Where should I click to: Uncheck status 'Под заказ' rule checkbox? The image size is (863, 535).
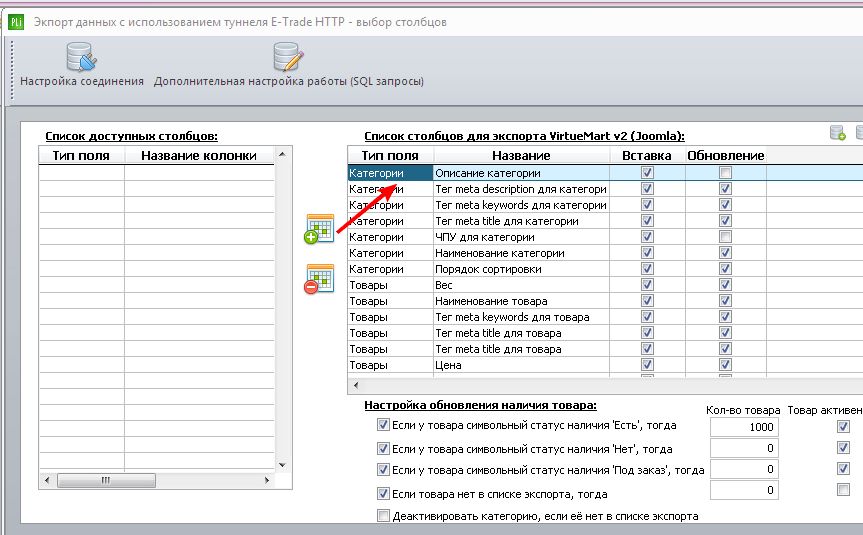tap(383, 470)
